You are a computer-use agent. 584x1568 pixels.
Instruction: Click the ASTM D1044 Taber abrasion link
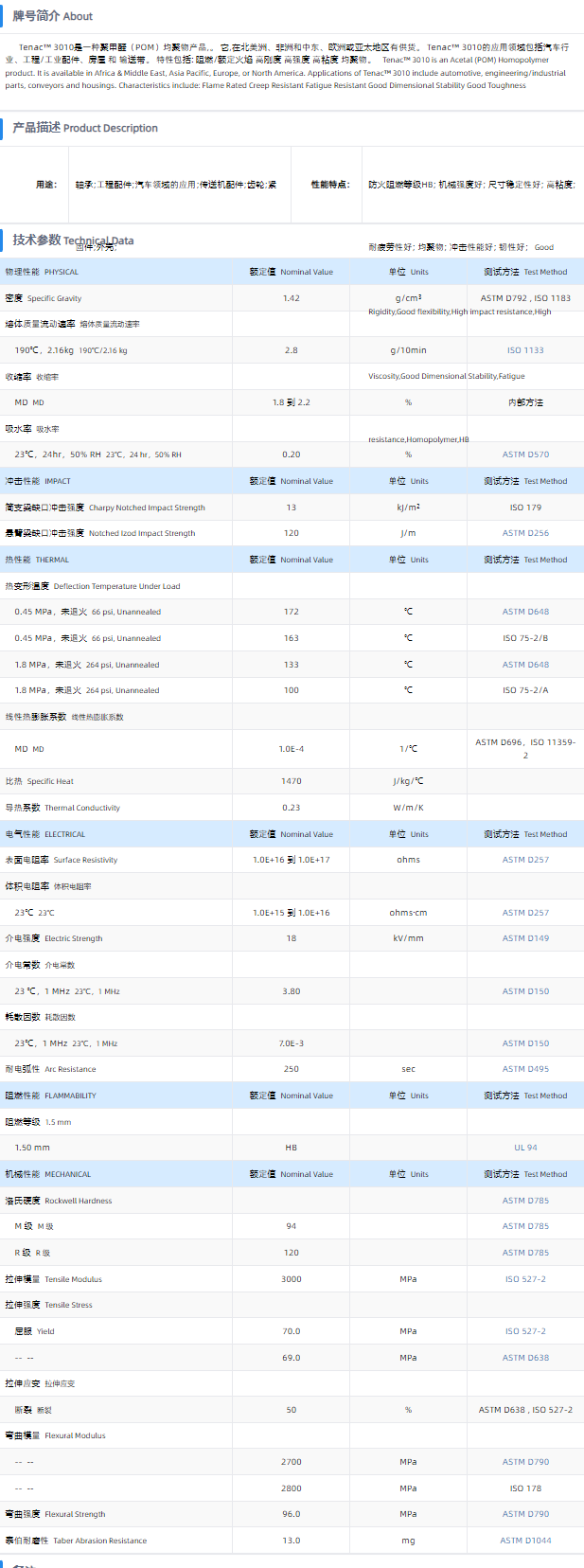[x=525, y=1541]
